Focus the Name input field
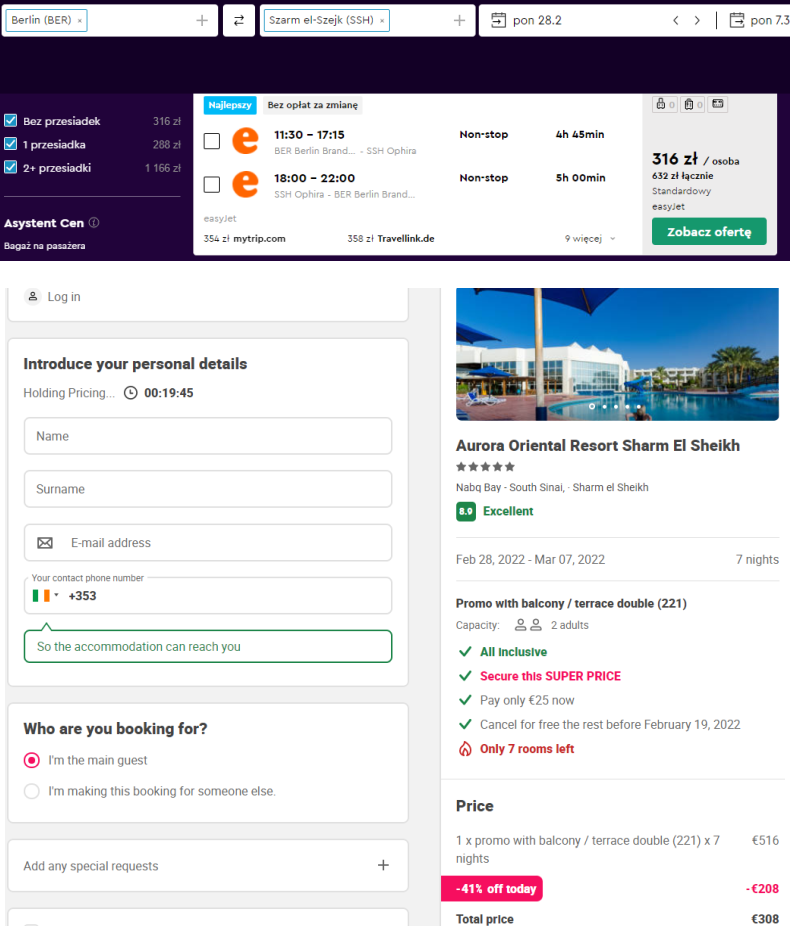This screenshot has width=791, height=929. 208,436
